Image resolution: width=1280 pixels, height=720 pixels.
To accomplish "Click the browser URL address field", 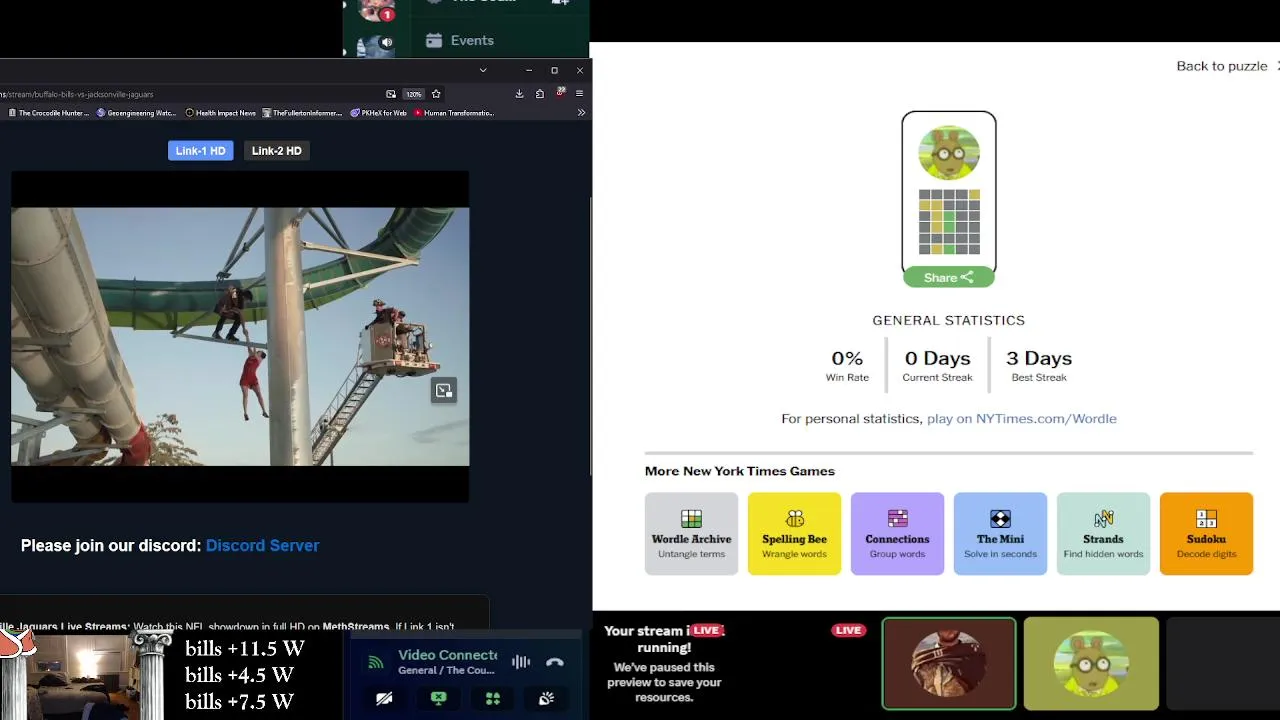I will 190,94.
